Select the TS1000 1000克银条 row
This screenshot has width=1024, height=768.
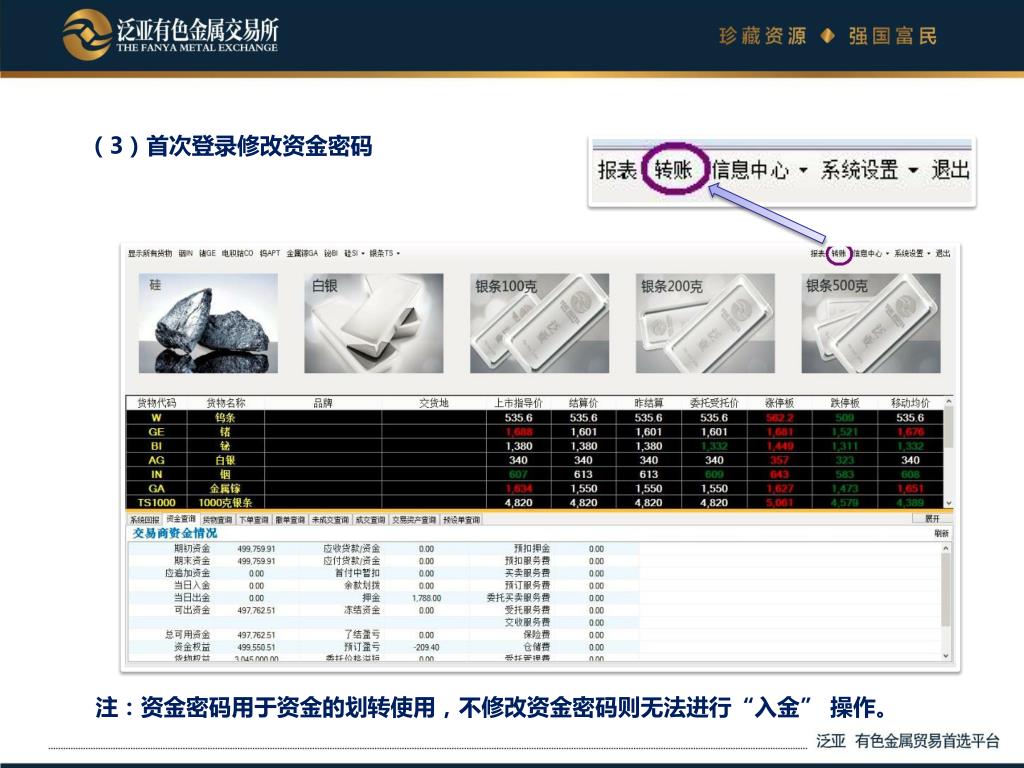point(535,502)
